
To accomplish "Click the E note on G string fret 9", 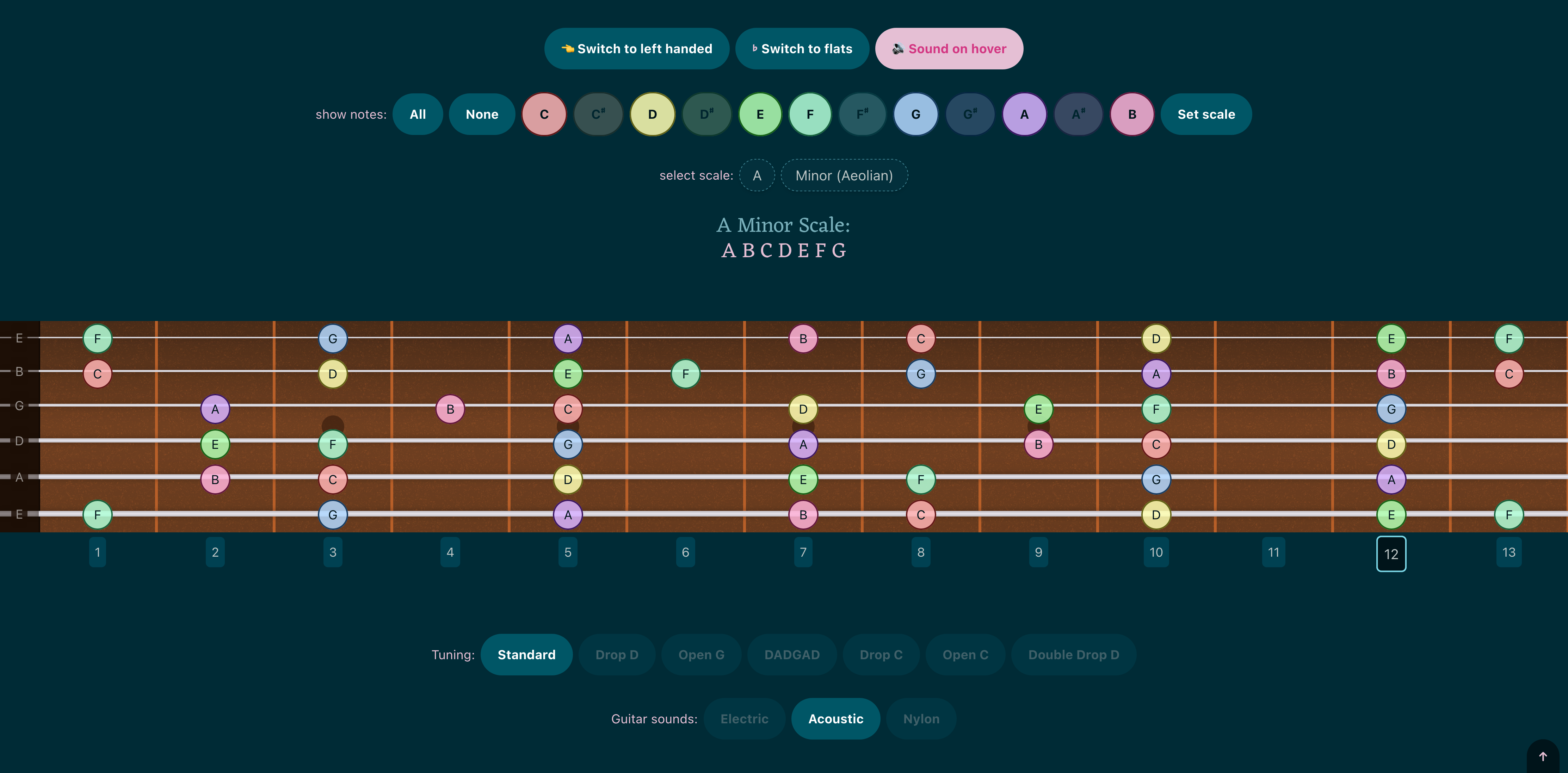I will [1038, 409].
